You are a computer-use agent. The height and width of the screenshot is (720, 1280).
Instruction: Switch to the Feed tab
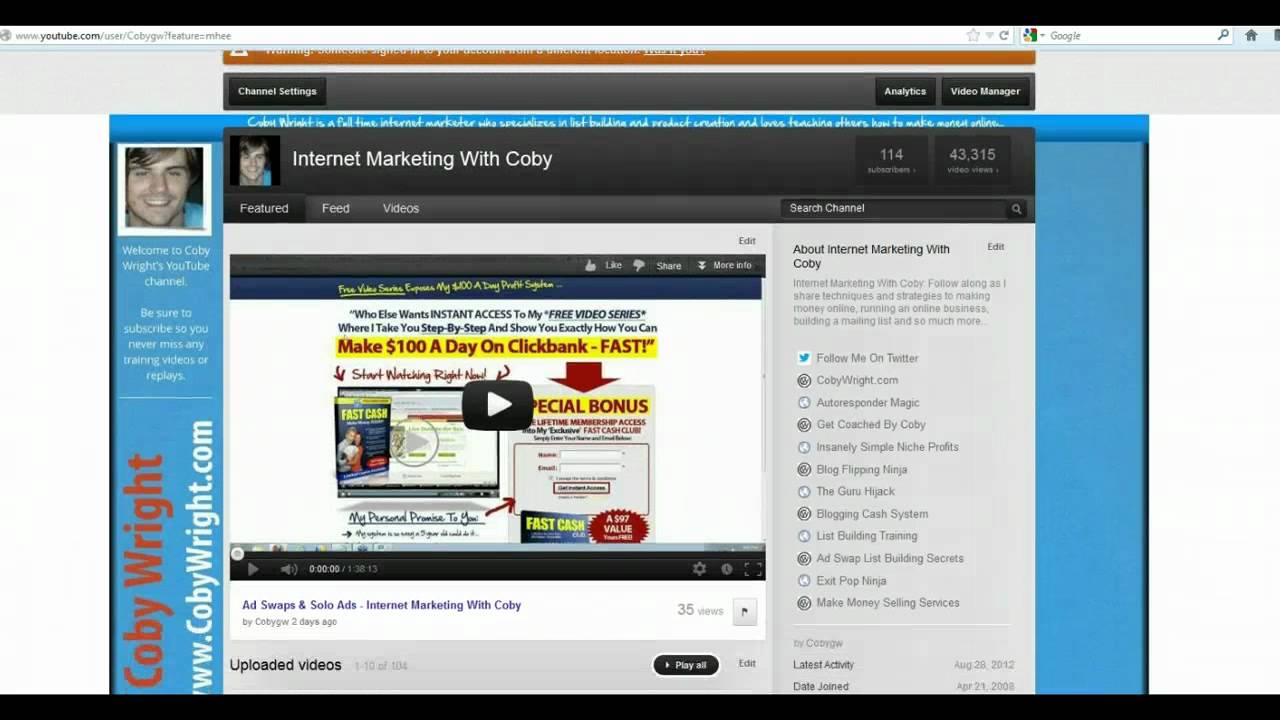pos(335,208)
